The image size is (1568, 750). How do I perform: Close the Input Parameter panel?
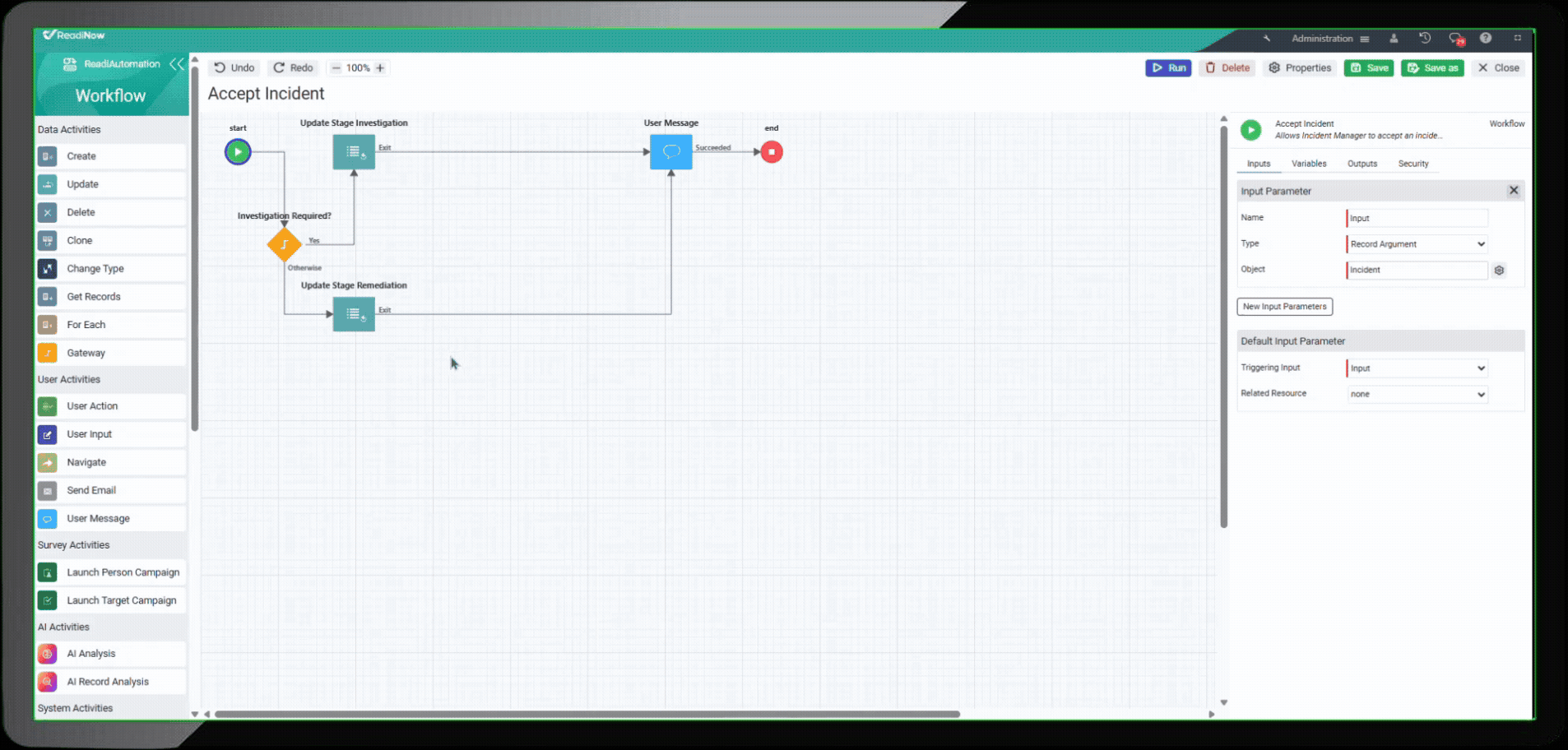pyautogui.click(x=1513, y=191)
